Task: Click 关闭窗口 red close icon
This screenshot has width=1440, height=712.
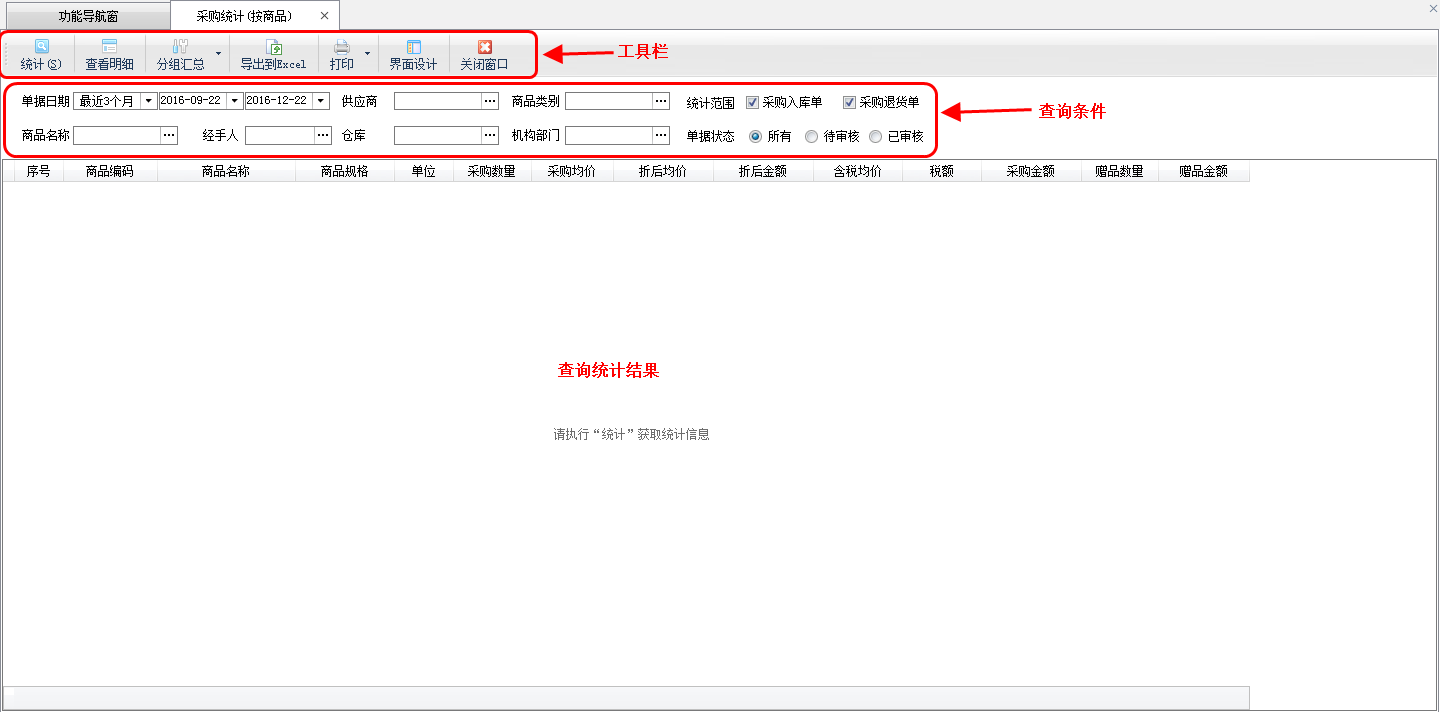Action: [484, 47]
